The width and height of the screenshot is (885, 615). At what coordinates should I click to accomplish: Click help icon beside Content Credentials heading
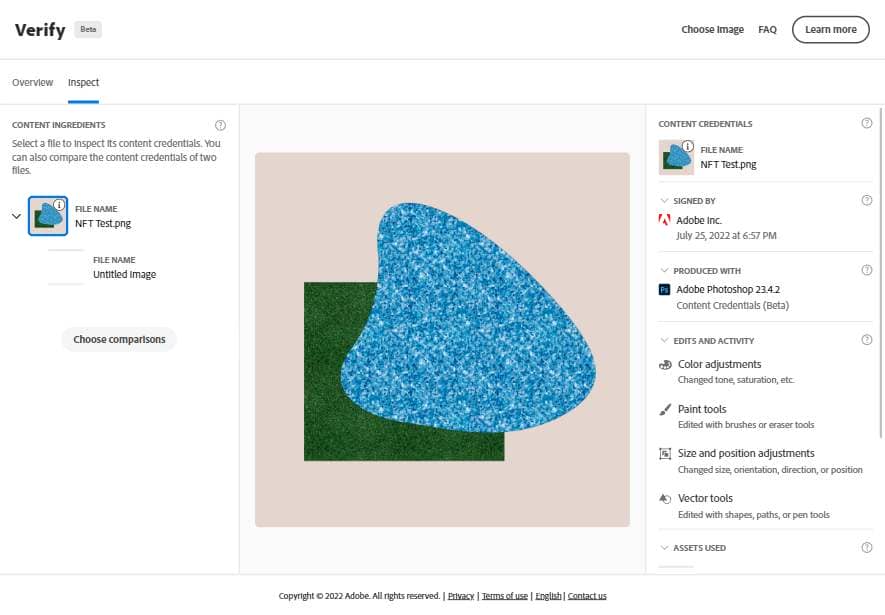pyautogui.click(x=866, y=123)
